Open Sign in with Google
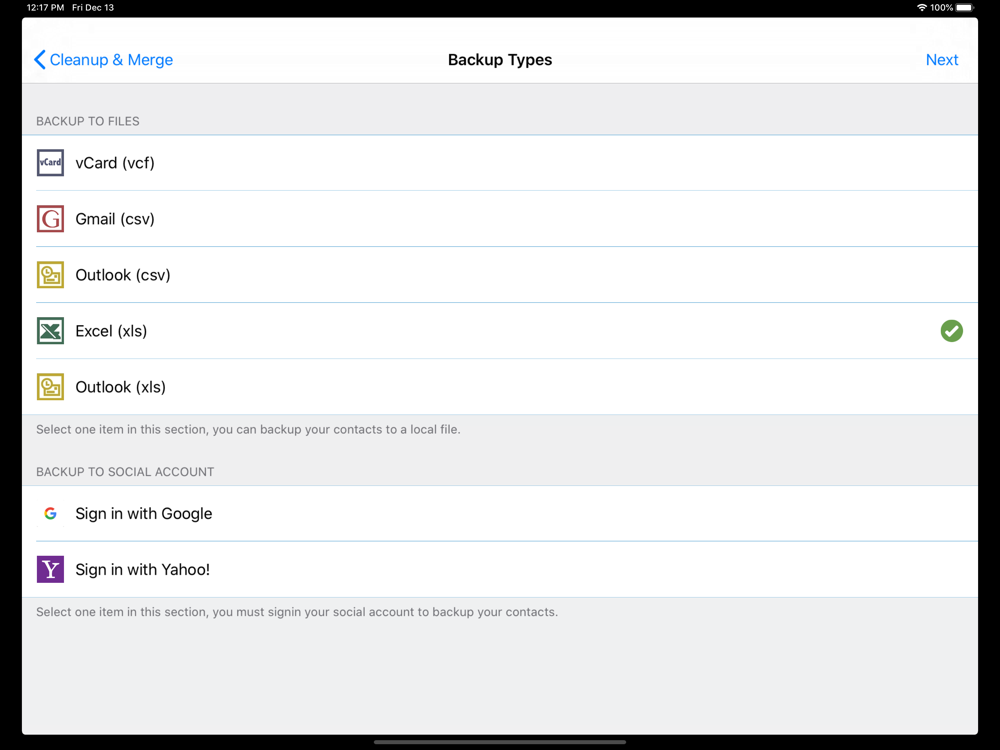The width and height of the screenshot is (1000, 750). pos(144,514)
